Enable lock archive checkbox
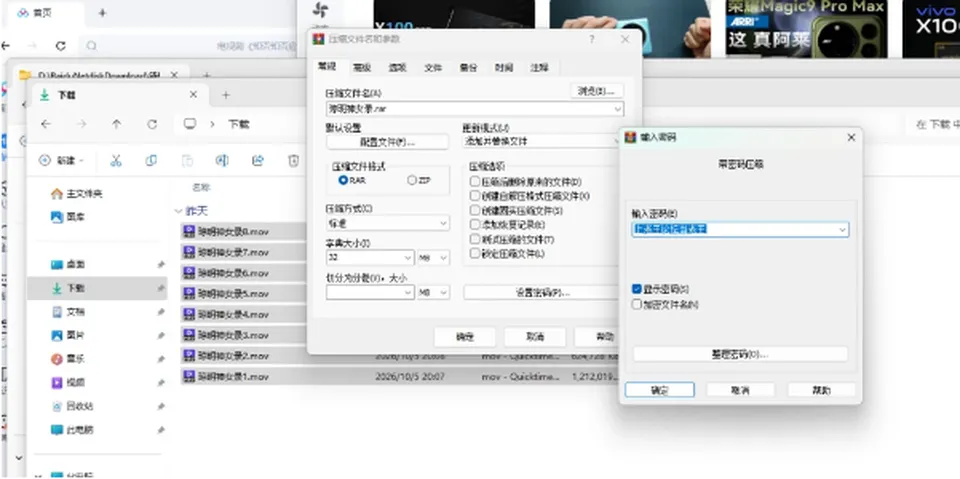This screenshot has height=479, width=960. (474, 254)
